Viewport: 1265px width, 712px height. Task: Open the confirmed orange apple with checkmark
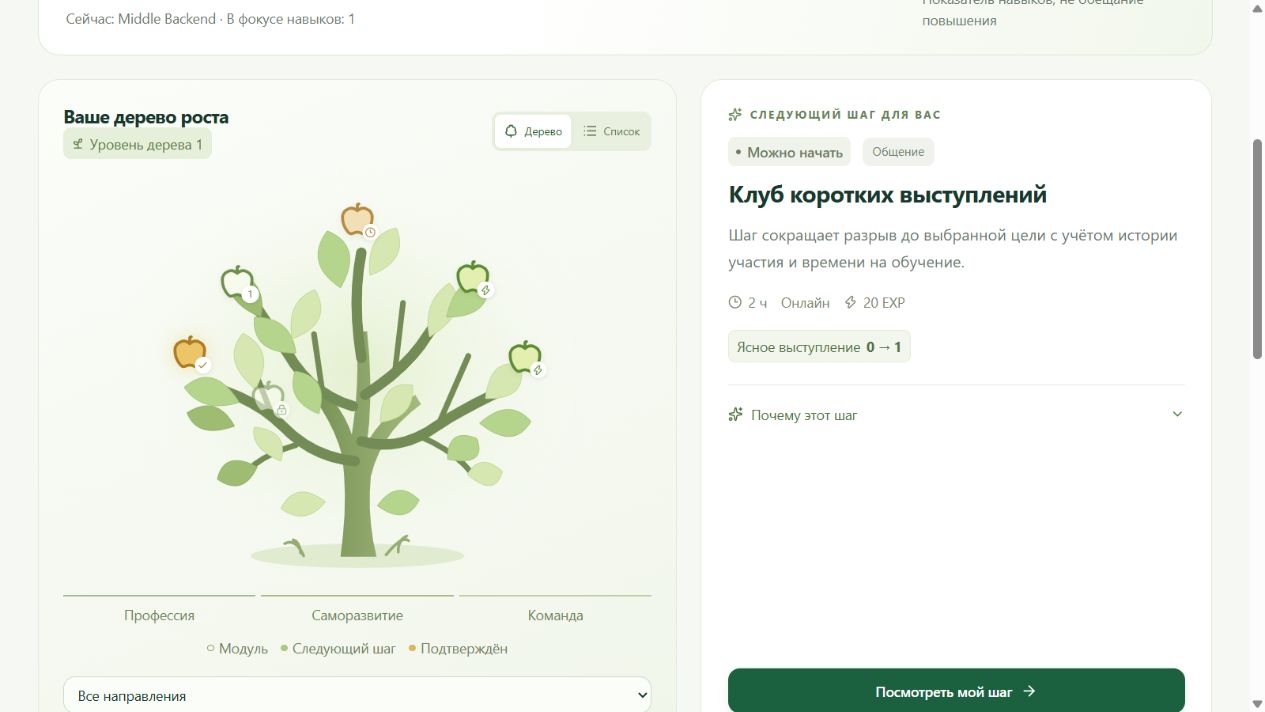[x=190, y=353]
